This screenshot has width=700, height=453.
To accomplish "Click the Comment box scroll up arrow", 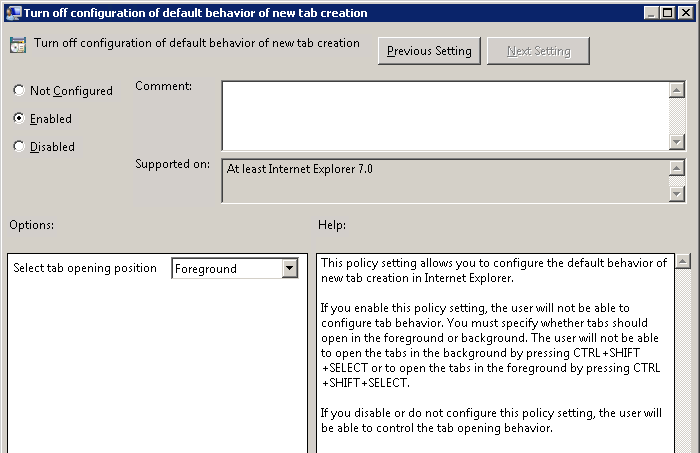I will point(677,89).
